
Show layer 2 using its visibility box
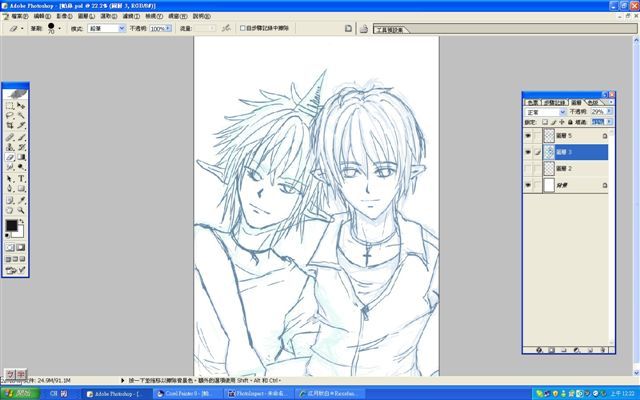[528, 168]
